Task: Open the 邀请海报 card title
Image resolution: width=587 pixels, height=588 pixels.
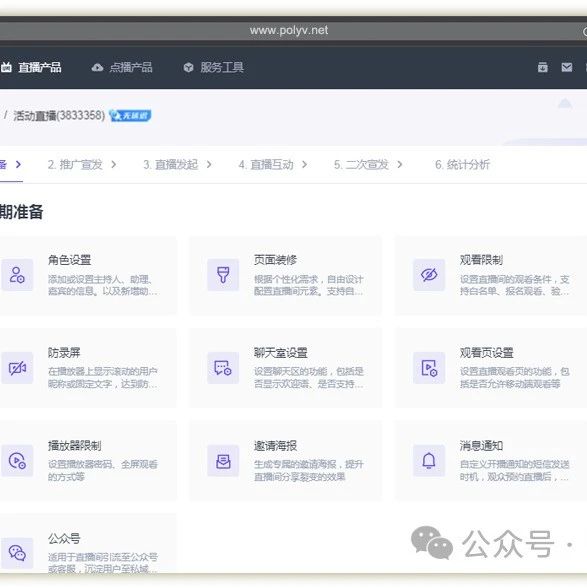Action: [x=275, y=446]
